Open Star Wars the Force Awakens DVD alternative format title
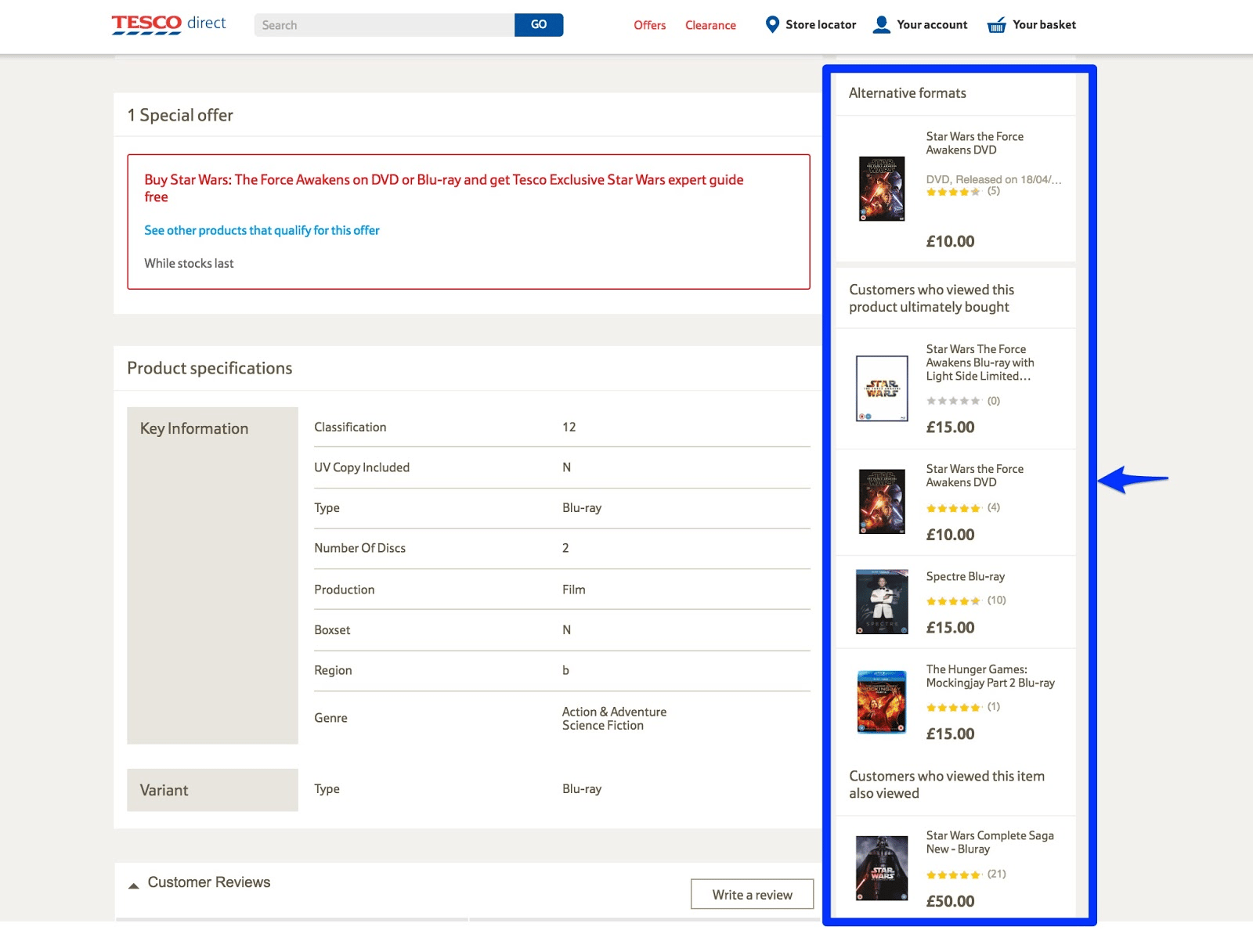The width and height of the screenshot is (1253, 952). [x=974, y=143]
